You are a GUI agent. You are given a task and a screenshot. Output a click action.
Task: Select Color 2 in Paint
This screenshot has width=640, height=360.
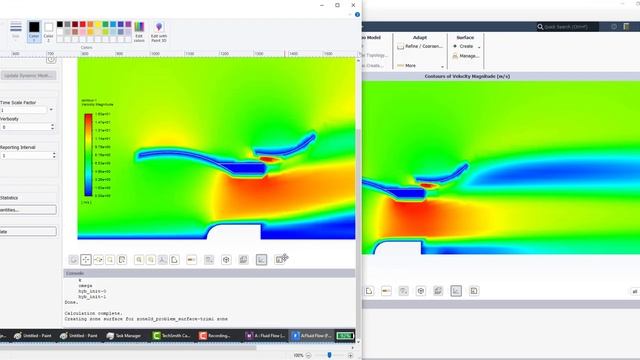click(49, 32)
